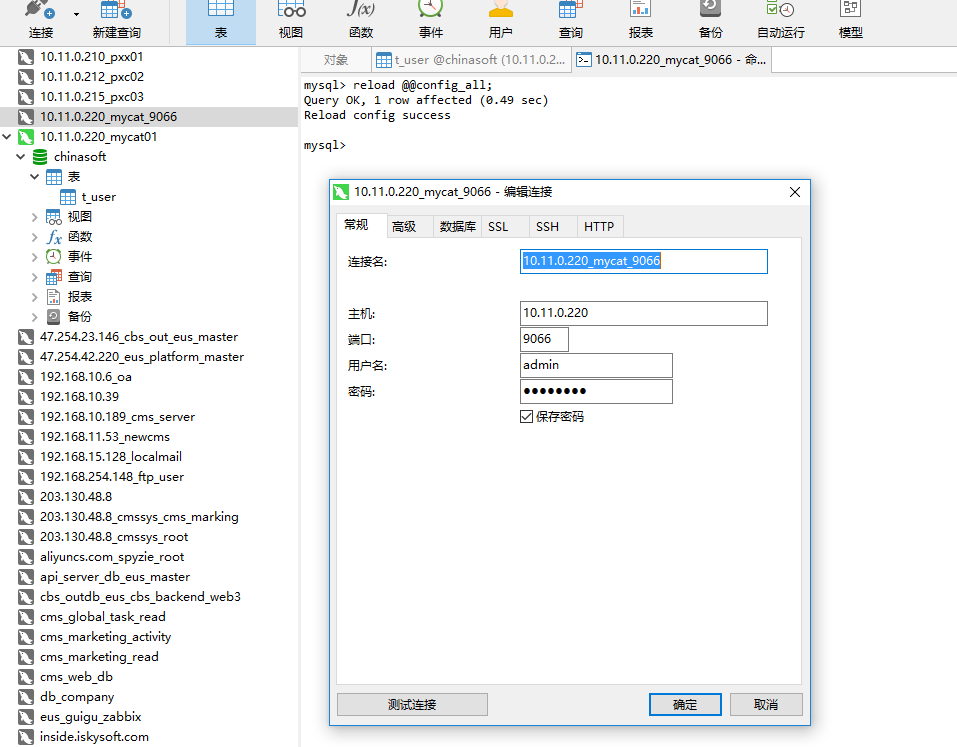The image size is (957, 747).
Task: Toggle the 保存密码 checkbox
Action: [x=526, y=417]
